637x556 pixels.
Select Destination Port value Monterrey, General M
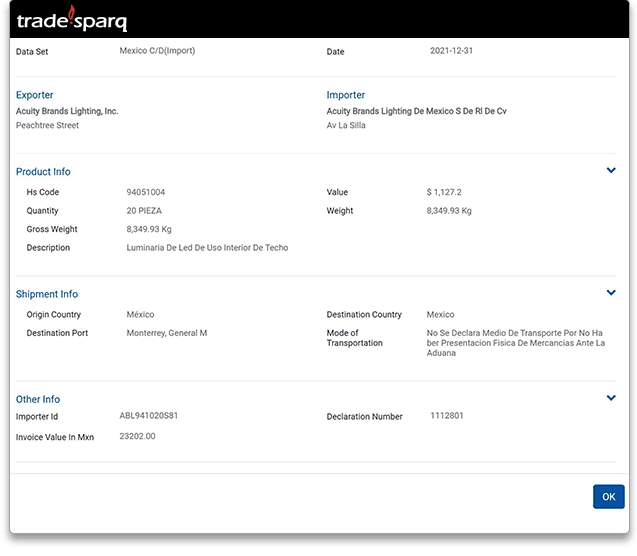click(x=167, y=333)
